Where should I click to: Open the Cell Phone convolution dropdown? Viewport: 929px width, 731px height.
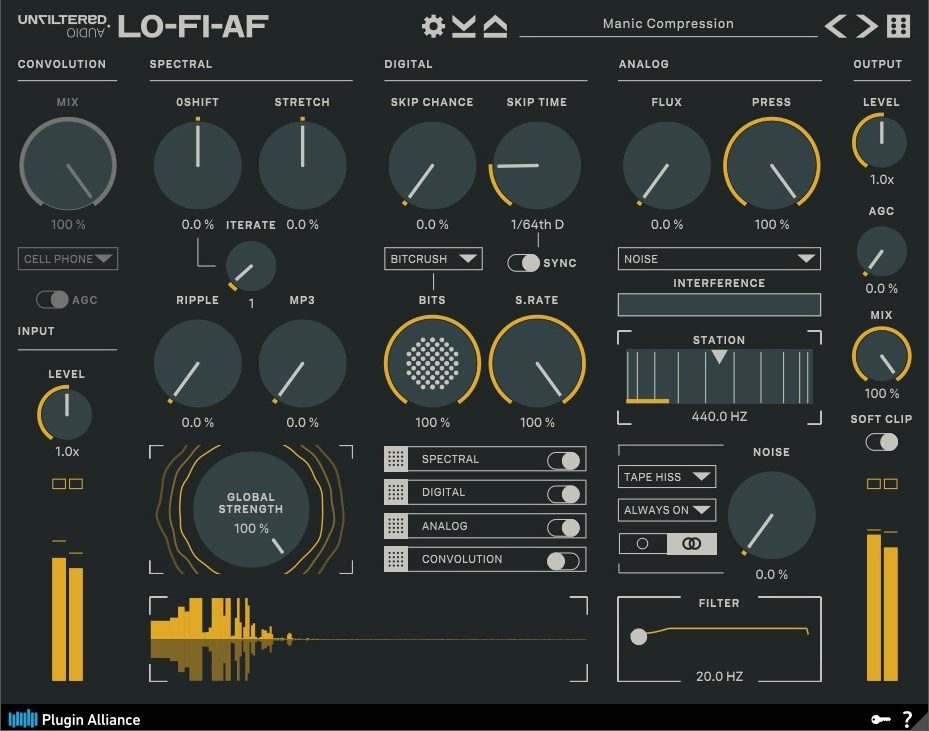(x=67, y=259)
